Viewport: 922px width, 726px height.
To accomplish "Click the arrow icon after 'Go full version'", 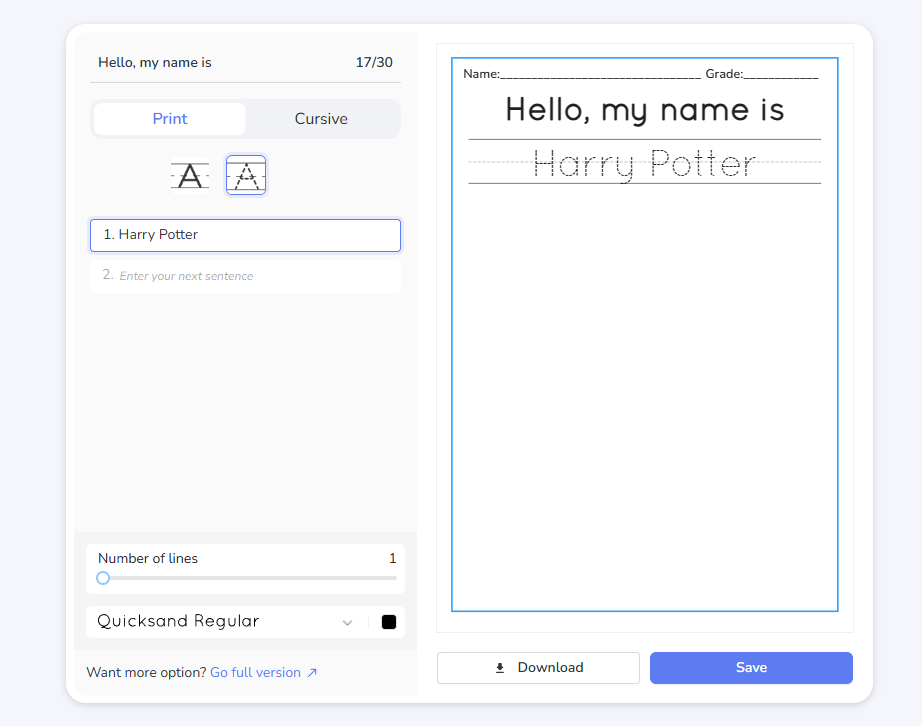I will pyautogui.click(x=312, y=673).
